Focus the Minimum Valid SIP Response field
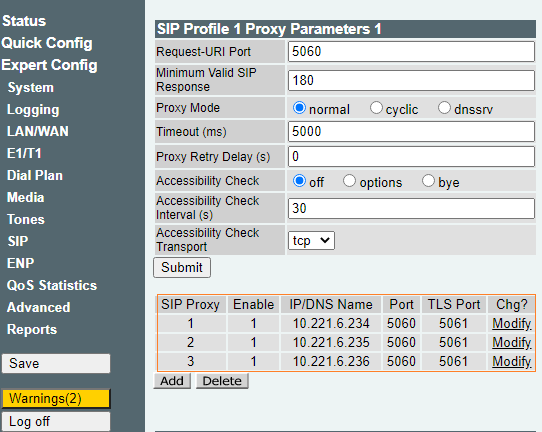 click(411, 80)
